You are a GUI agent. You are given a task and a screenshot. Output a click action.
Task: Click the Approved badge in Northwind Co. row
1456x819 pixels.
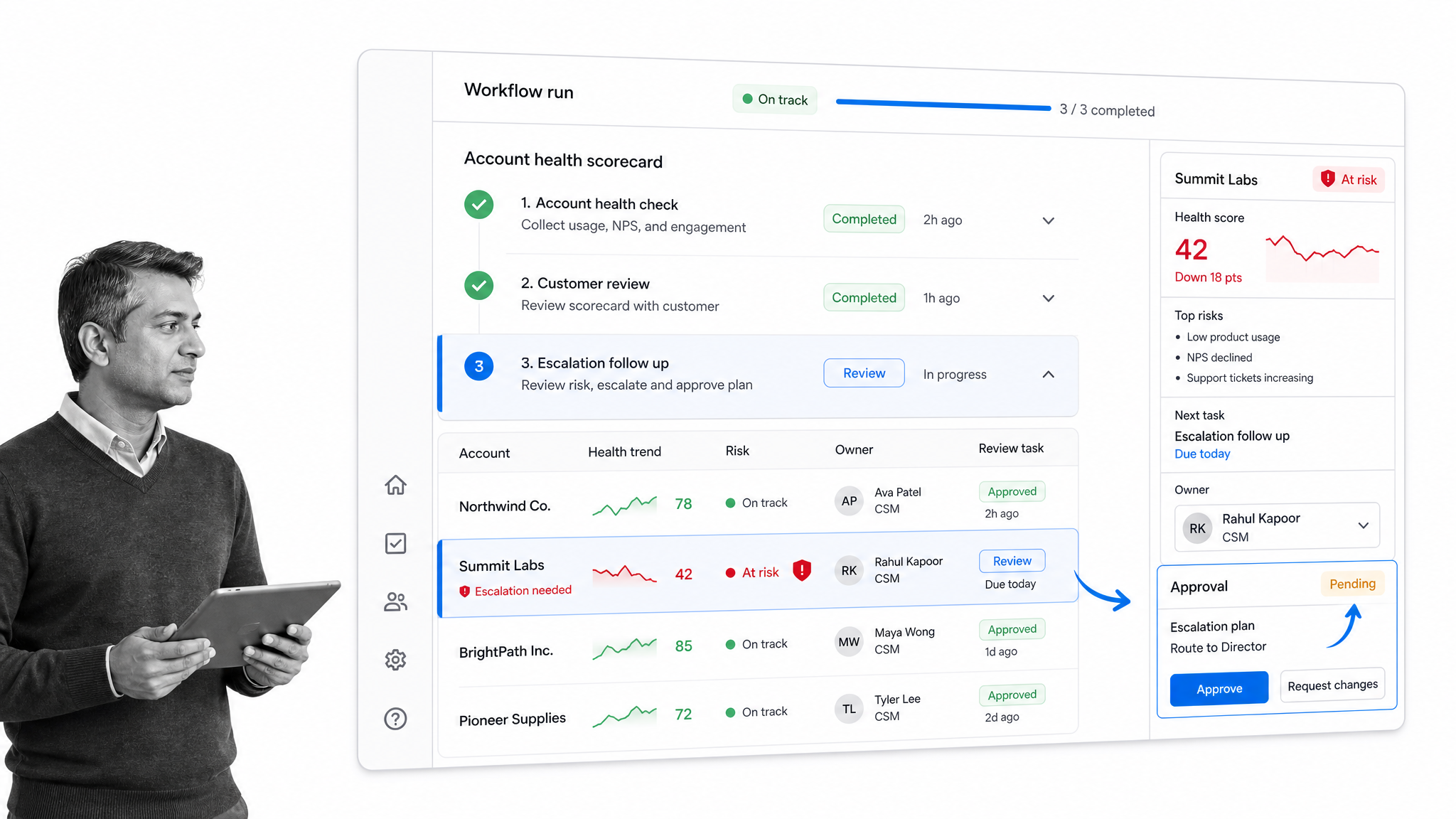point(1012,491)
